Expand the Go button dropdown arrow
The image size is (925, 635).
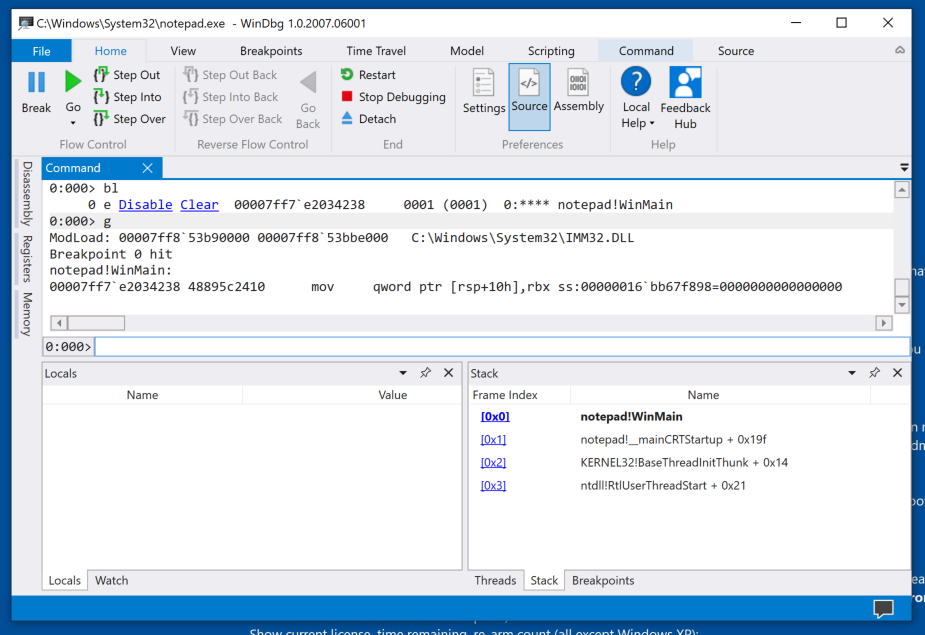coord(73,123)
